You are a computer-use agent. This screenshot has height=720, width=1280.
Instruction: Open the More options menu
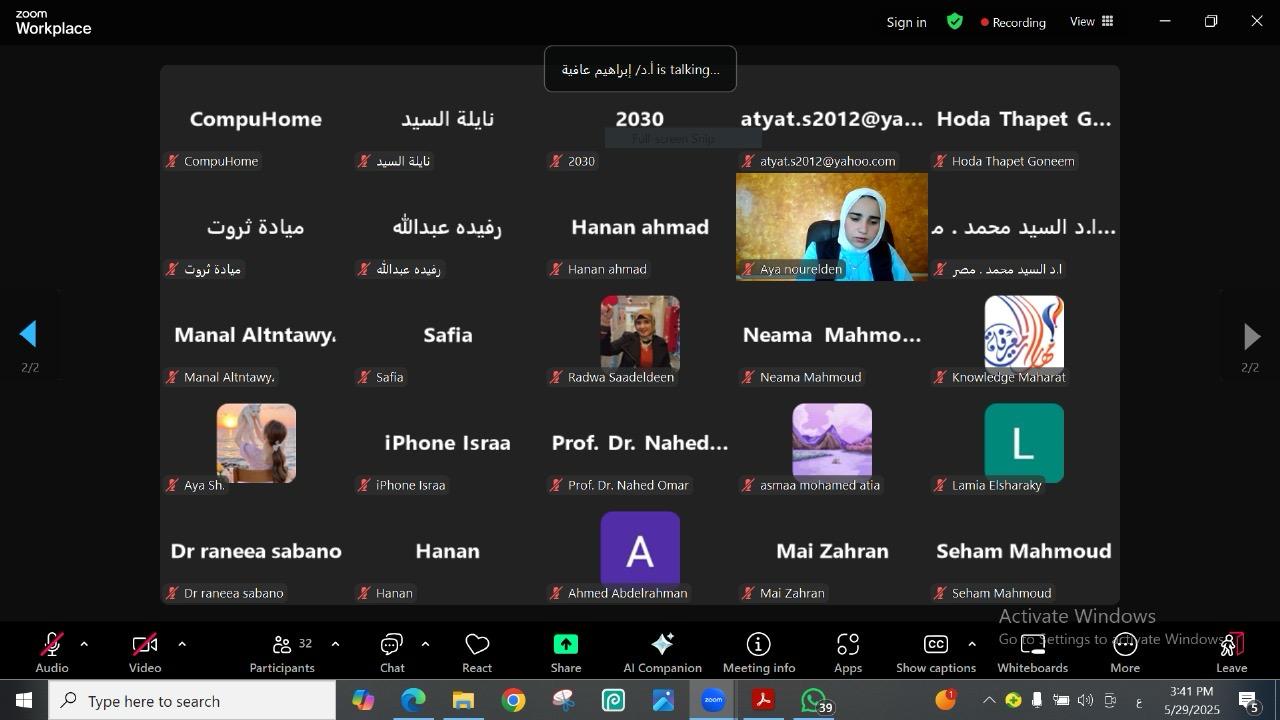pos(1125,652)
